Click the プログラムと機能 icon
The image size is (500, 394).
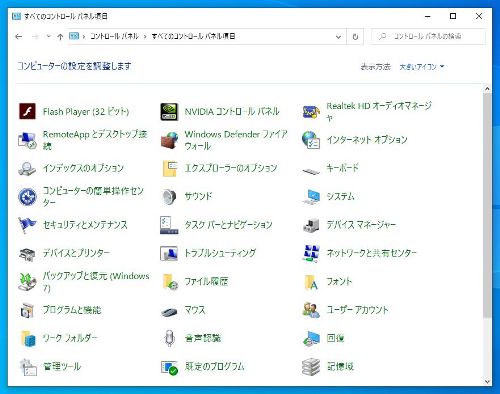(27, 310)
